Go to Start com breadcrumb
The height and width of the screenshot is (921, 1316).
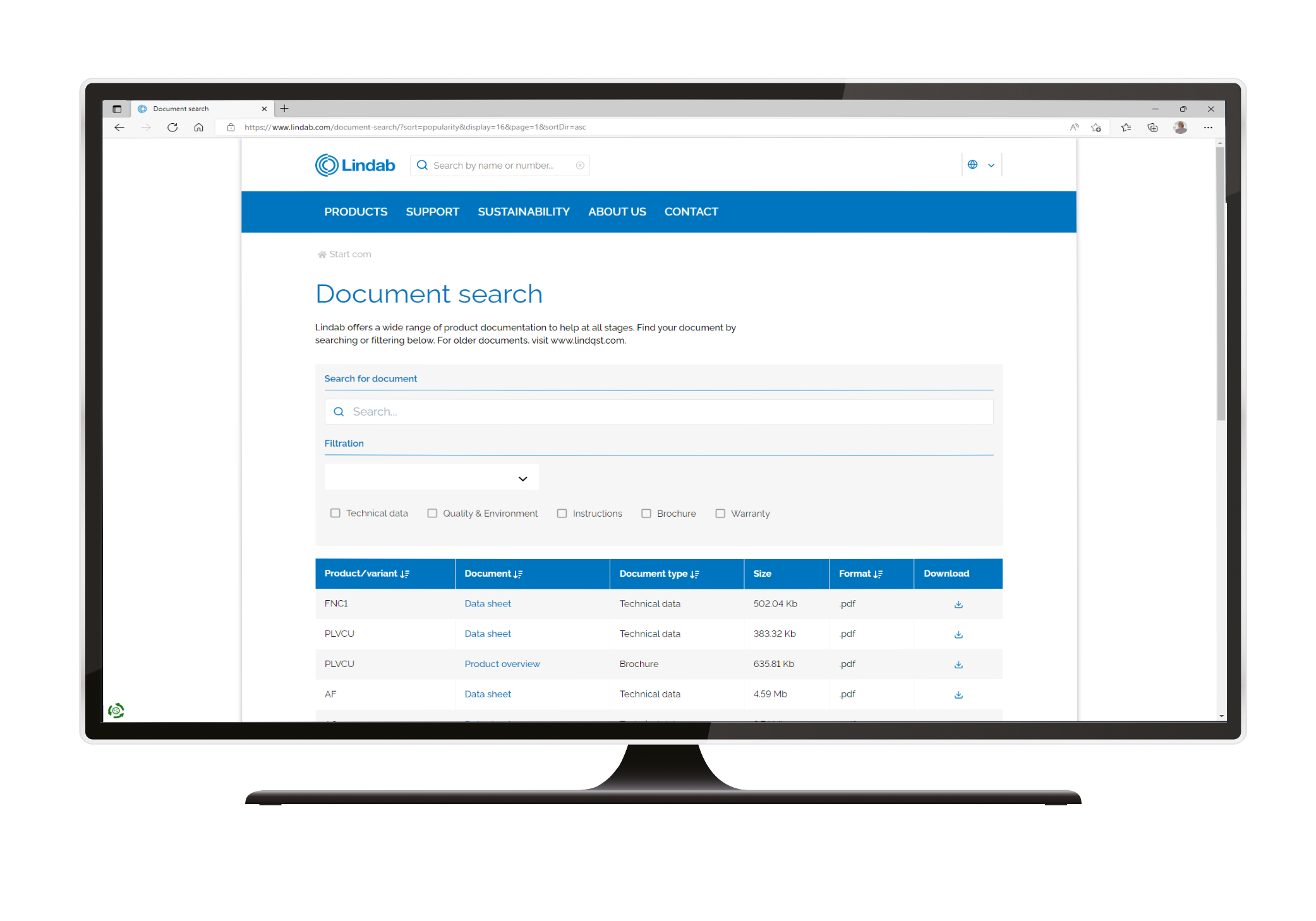point(349,255)
